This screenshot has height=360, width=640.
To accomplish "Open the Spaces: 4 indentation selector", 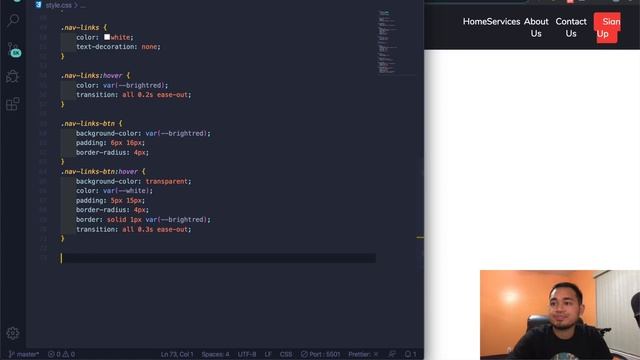I will 215,354.
